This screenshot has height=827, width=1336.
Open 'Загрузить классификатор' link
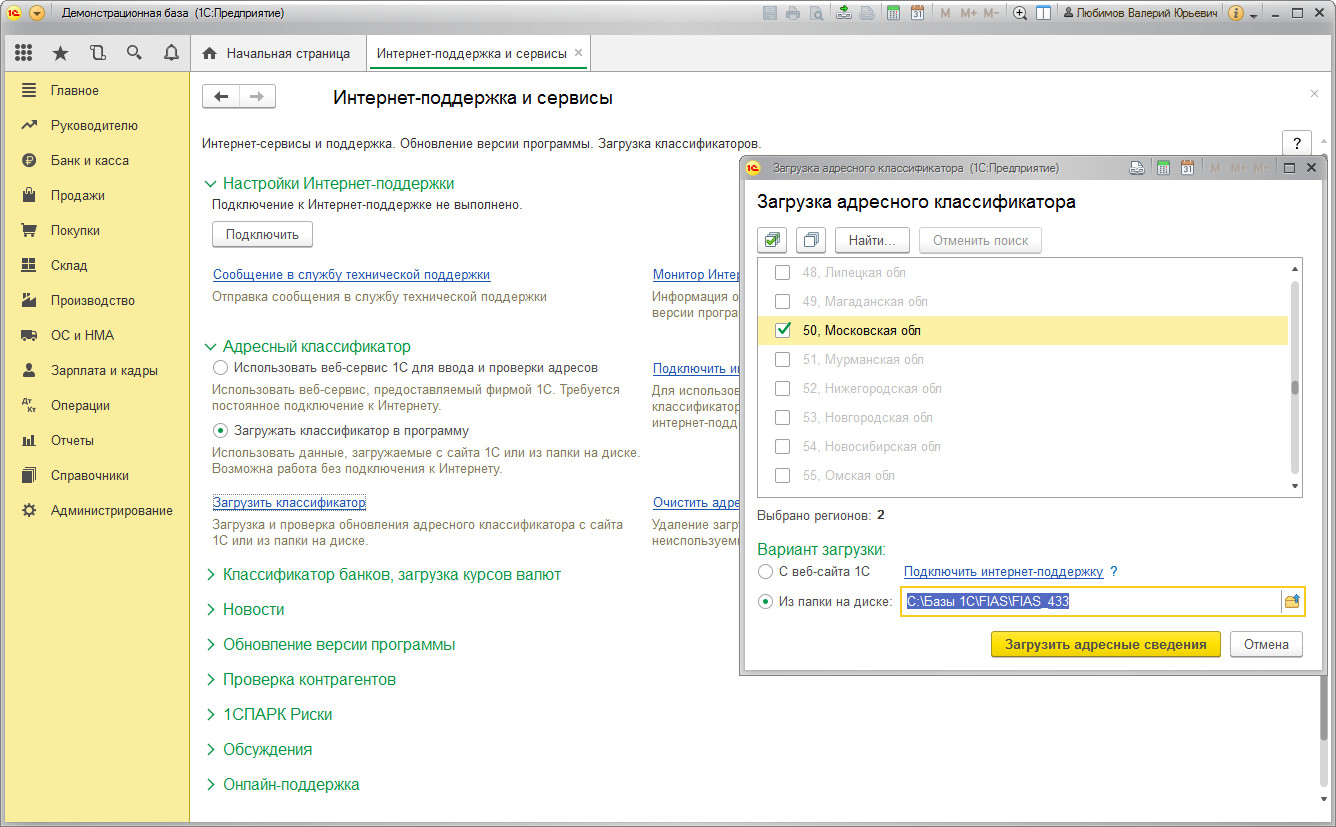[x=289, y=502]
